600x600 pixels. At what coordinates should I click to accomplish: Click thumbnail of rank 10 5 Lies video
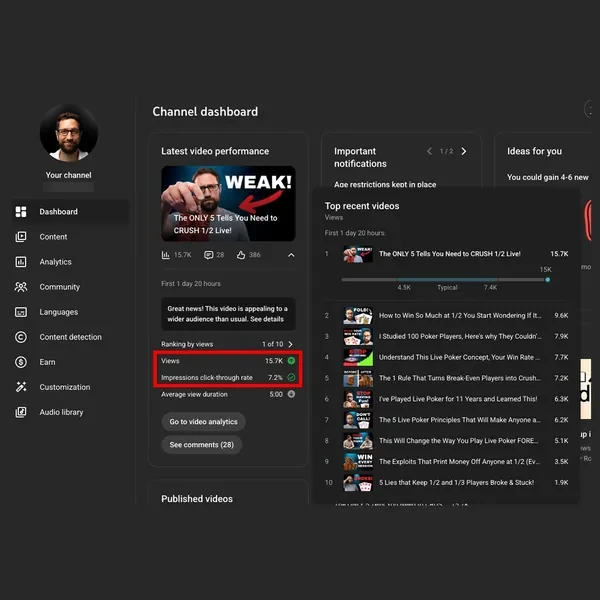point(358,483)
